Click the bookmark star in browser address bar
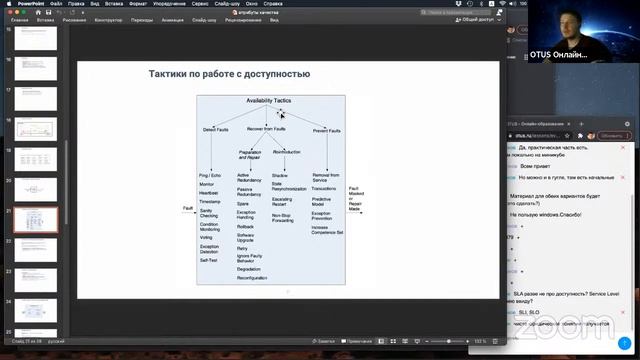This screenshot has height=360, width=640. click(567, 136)
